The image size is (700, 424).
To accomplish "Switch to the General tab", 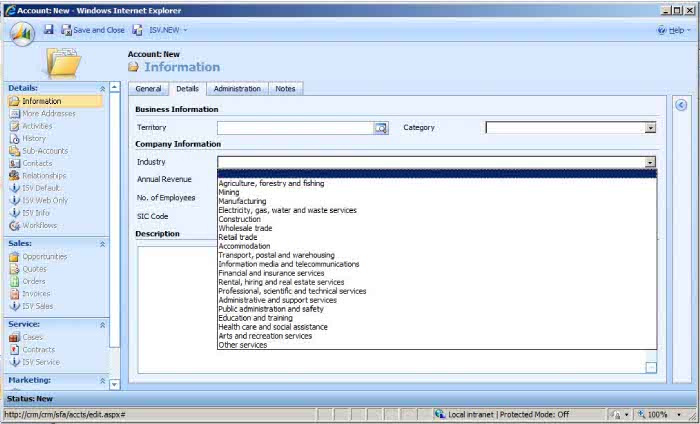I will coord(148,89).
